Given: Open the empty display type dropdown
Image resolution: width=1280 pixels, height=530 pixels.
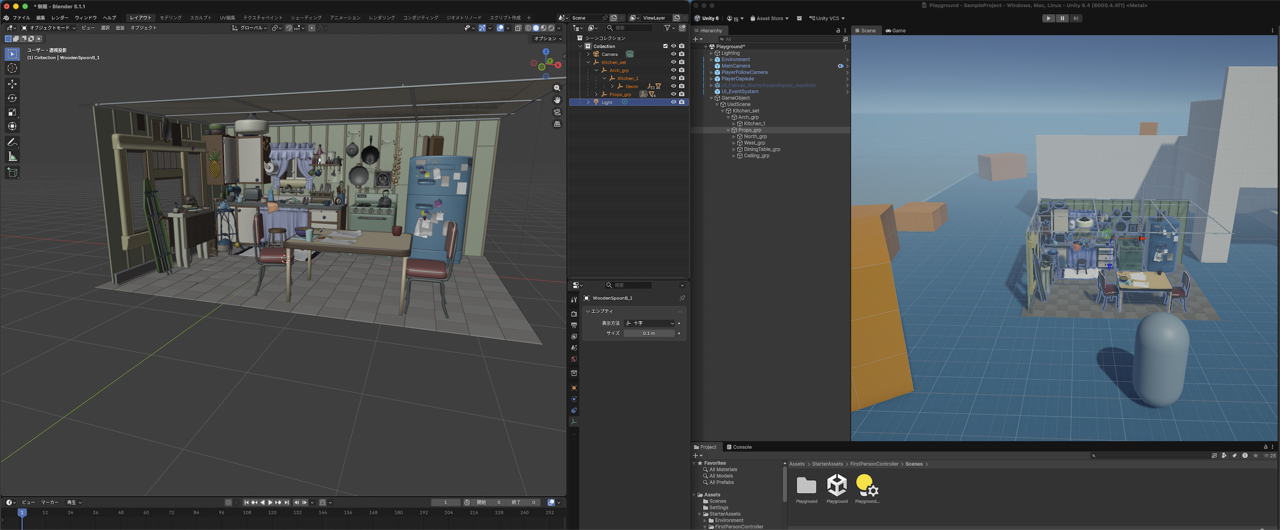Looking at the screenshot, I should click(x=651, y=323).
